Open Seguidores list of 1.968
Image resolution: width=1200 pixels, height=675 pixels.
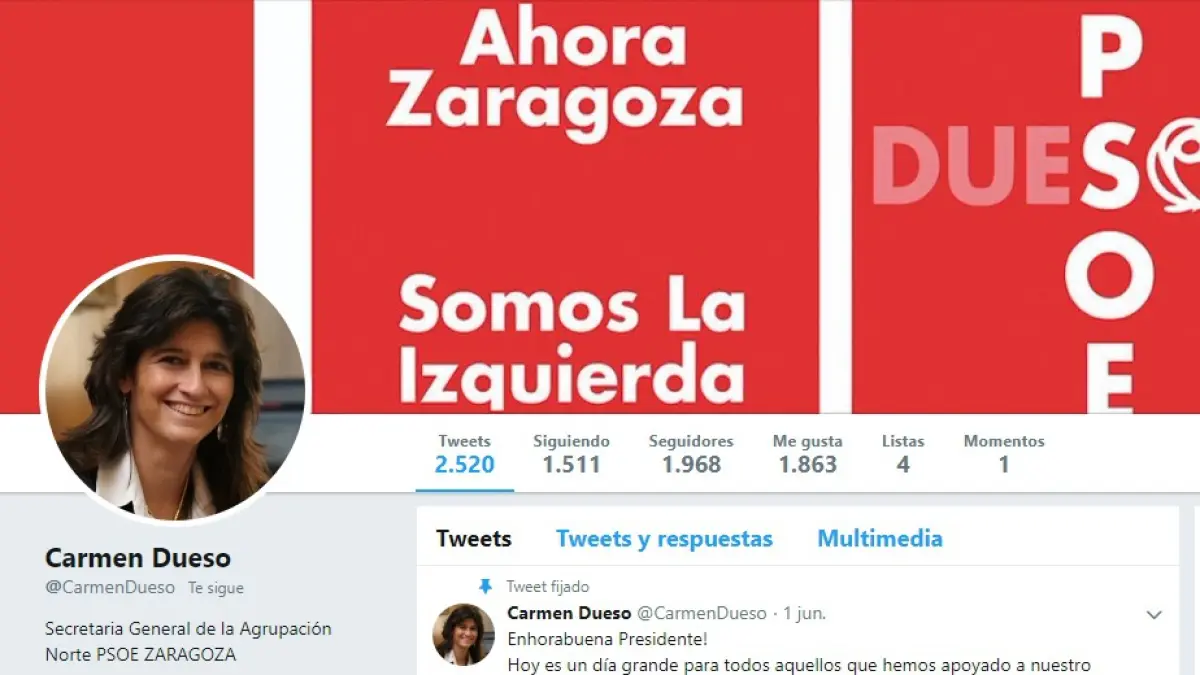[x=691, y=454]
